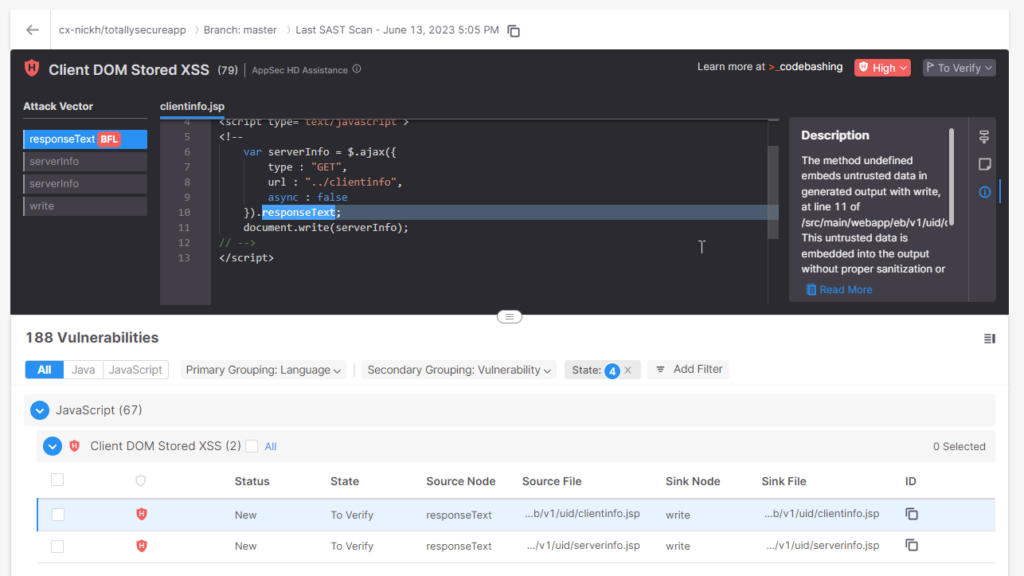Open AppSec HD Assistance info icon
This screenshot has height=576, width=1024.
coord(357,69)
